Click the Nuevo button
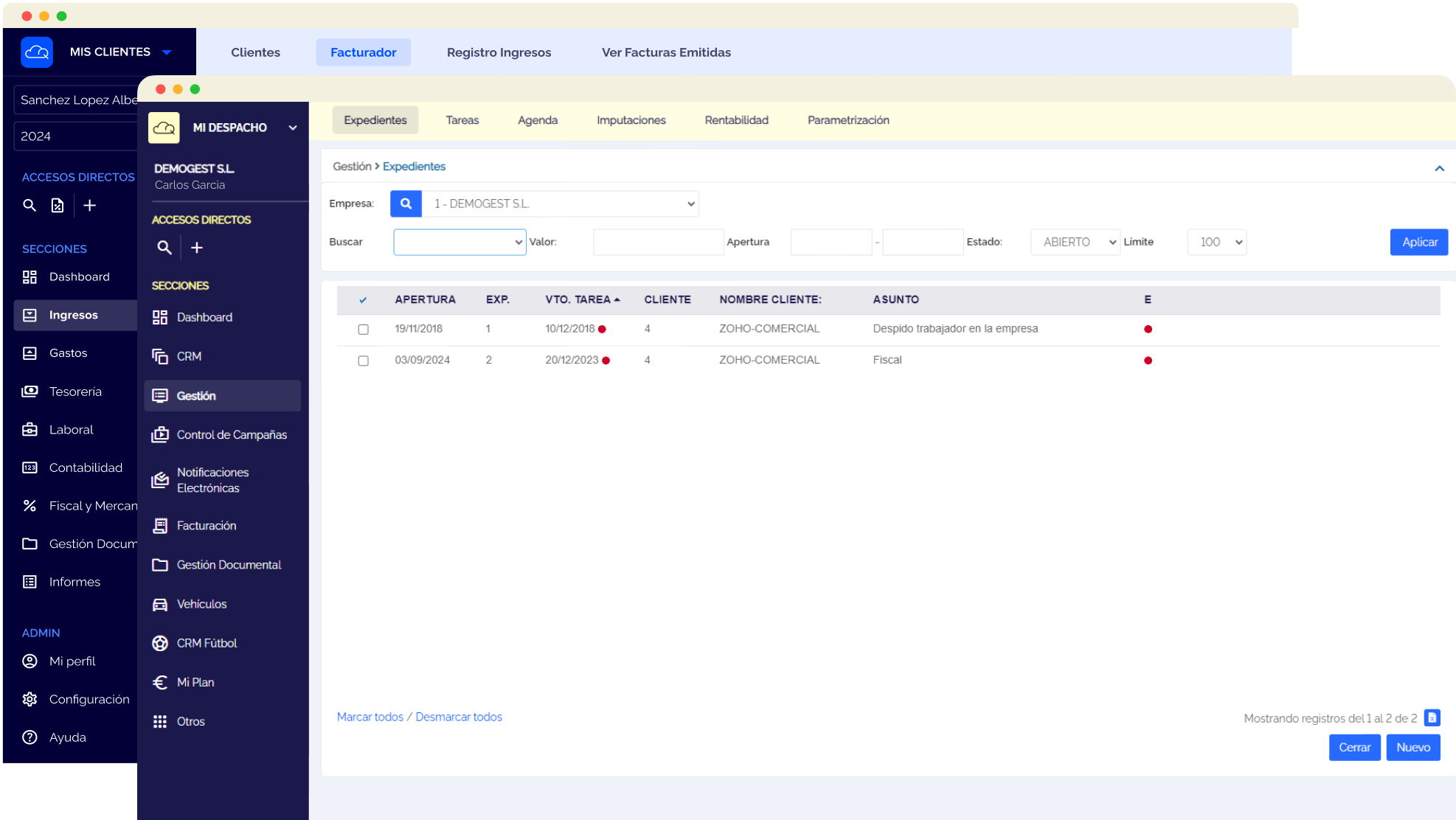Screen dimensions: 1456x820 point(1413,747)
